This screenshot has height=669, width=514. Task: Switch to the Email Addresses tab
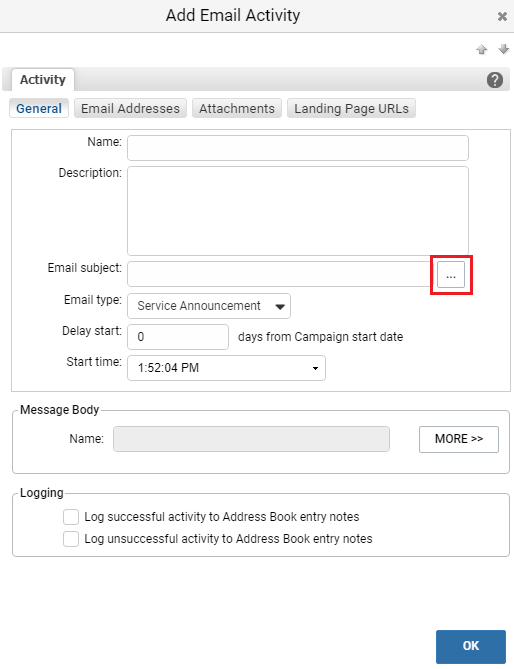click(x=131, y=108)
